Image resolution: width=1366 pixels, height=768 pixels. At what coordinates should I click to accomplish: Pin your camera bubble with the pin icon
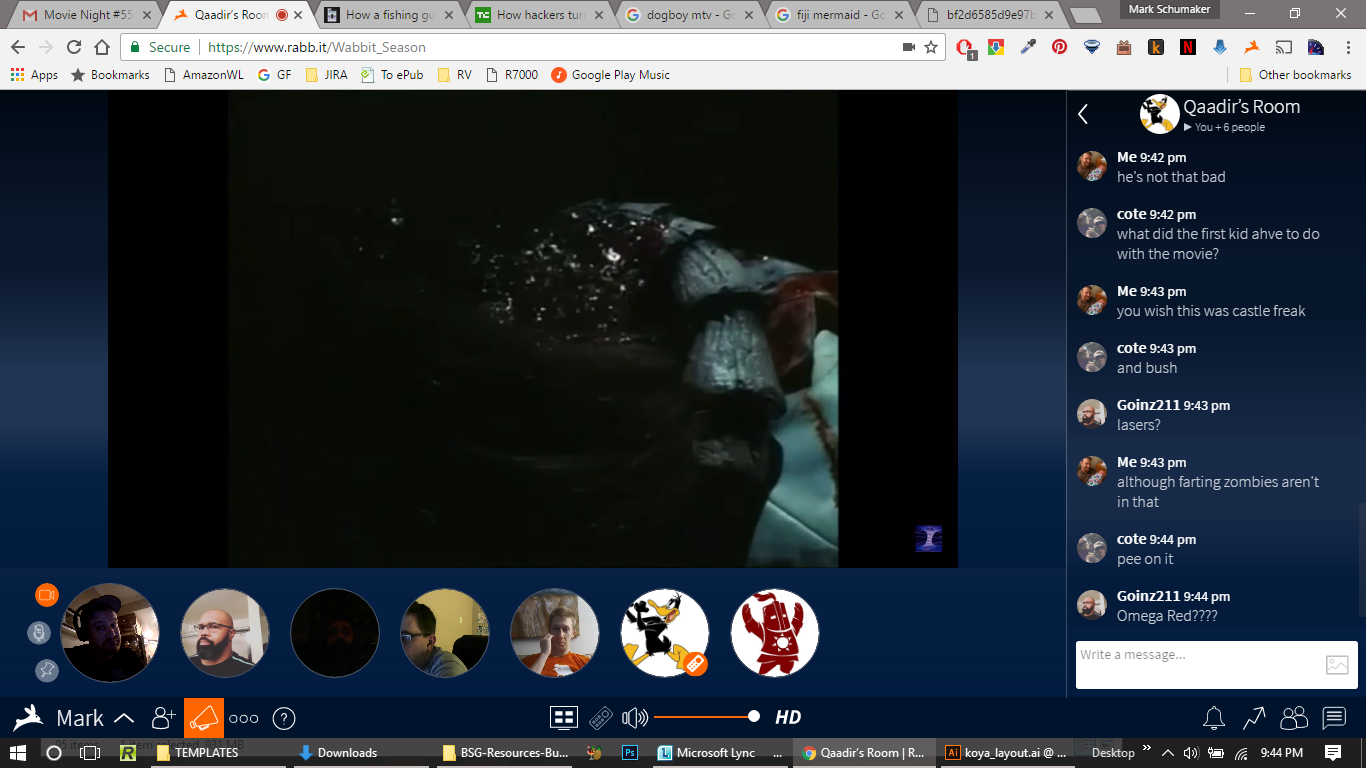[x=46, y=670]
